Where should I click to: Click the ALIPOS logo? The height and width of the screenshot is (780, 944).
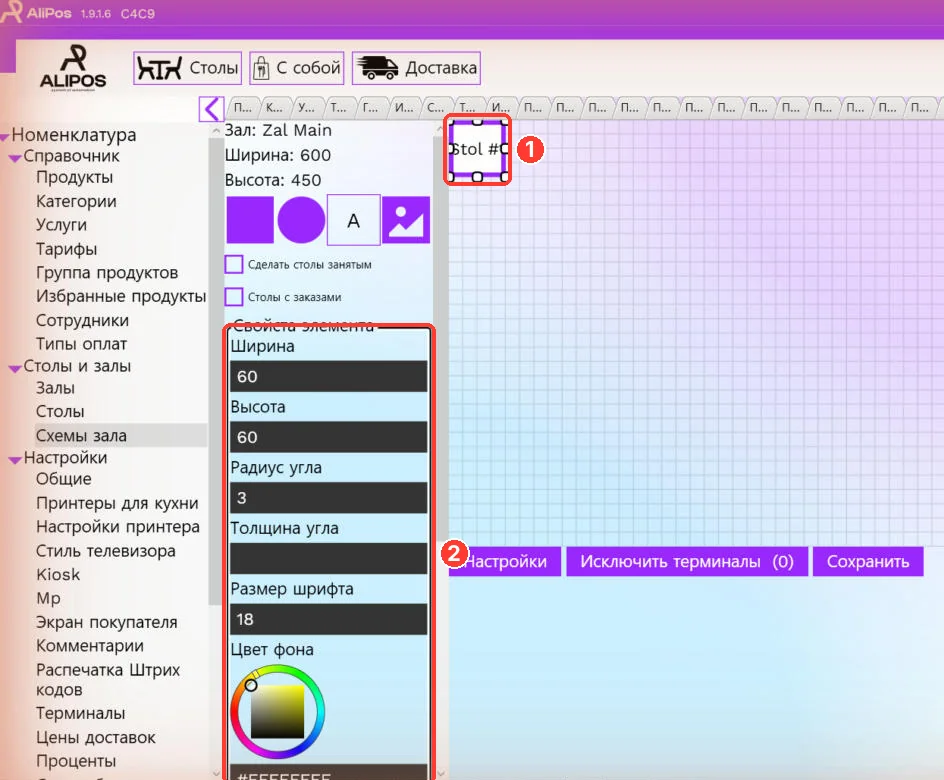[73, 68]
